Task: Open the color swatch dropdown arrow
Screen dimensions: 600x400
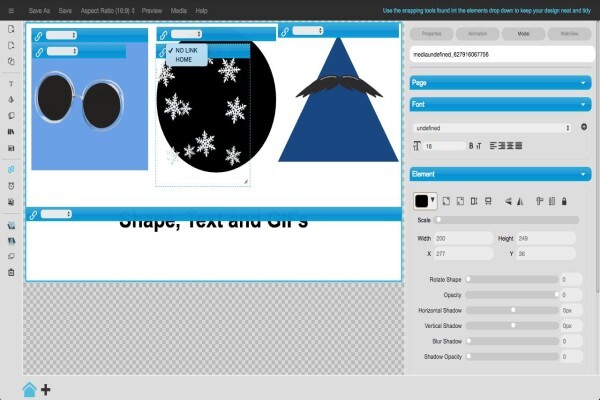Action: pos(432,200)
